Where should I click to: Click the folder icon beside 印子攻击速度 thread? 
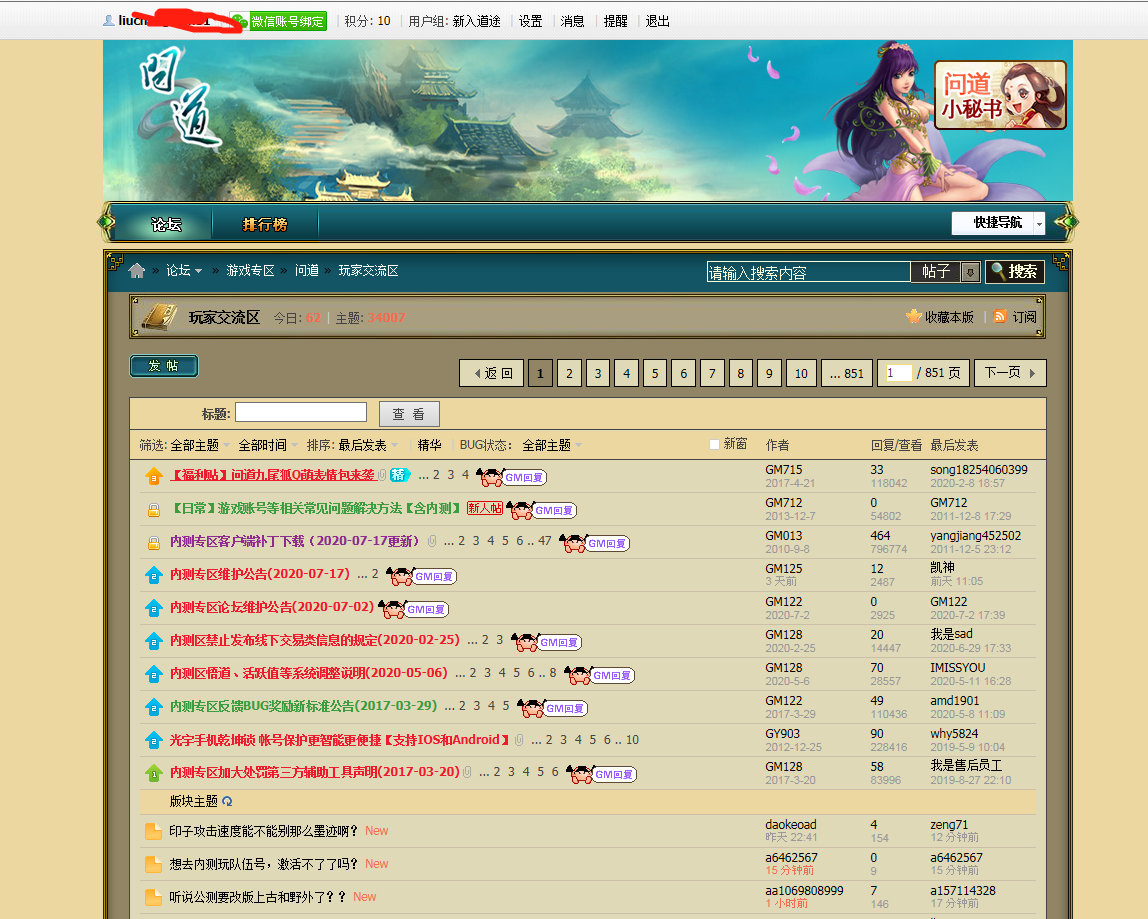(x=154, y=831)
